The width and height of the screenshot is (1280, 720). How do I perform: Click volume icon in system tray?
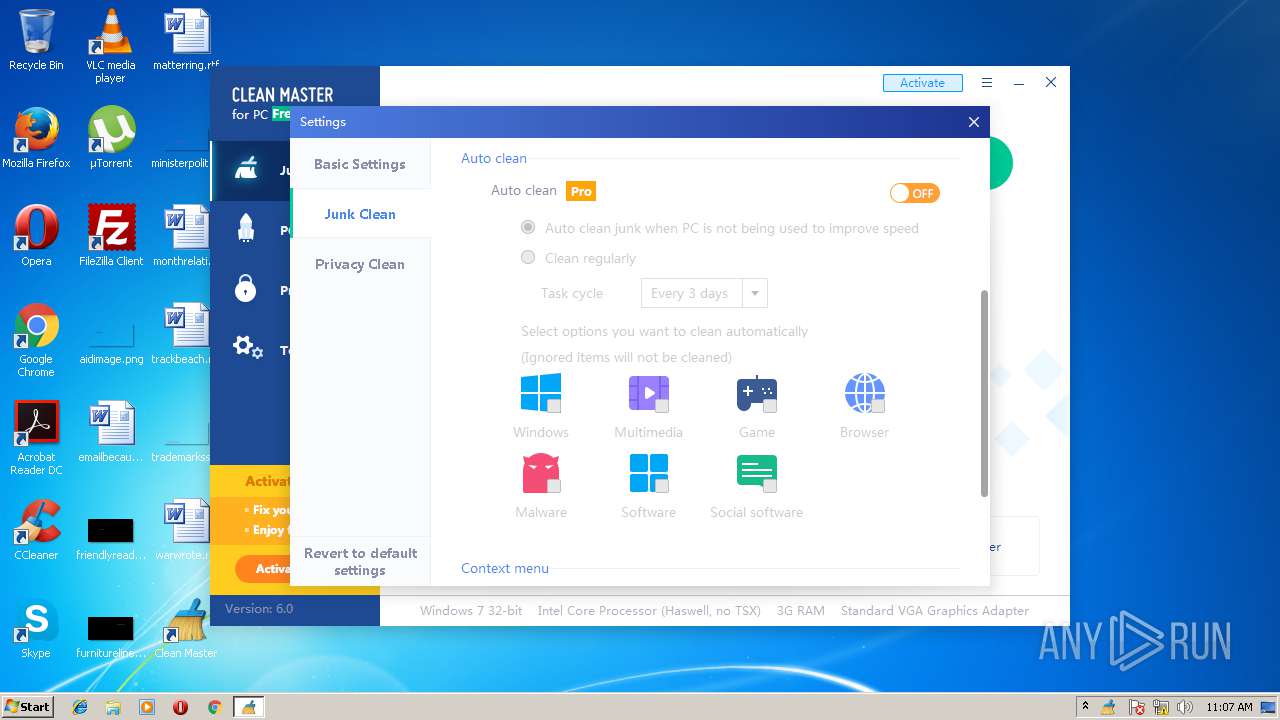click(1185, 707)
